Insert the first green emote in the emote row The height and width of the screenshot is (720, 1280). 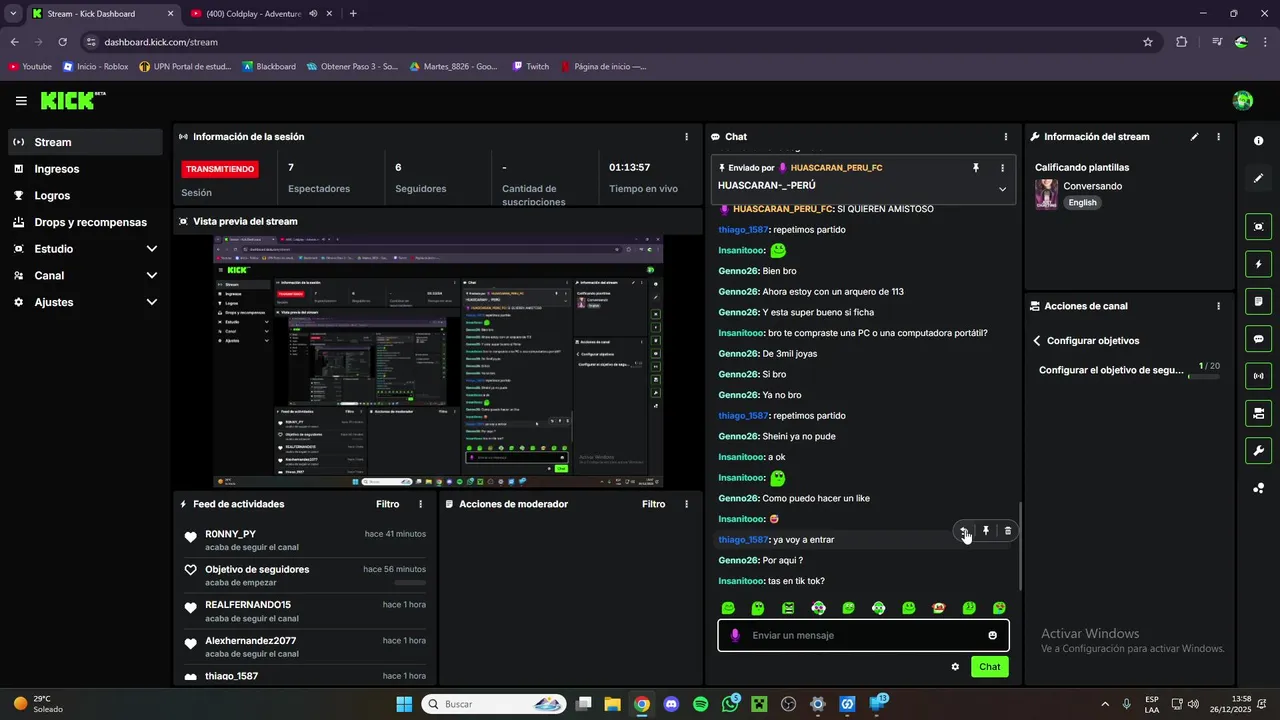point(728,608)
